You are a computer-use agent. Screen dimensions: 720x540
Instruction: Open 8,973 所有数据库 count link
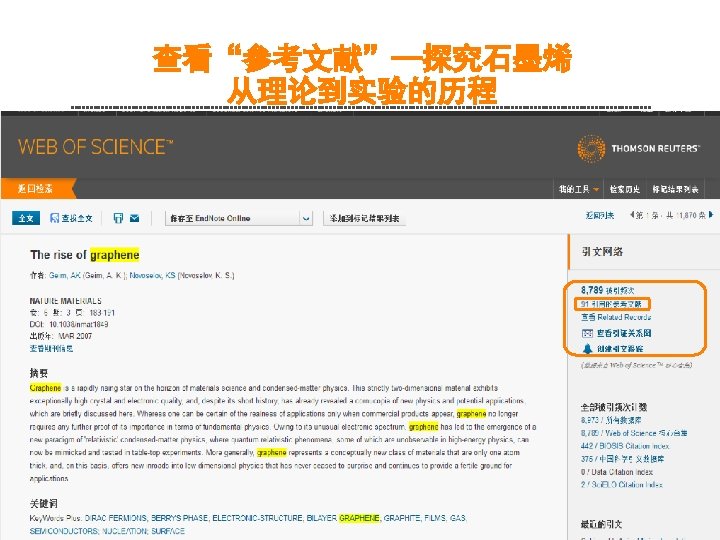611,420
